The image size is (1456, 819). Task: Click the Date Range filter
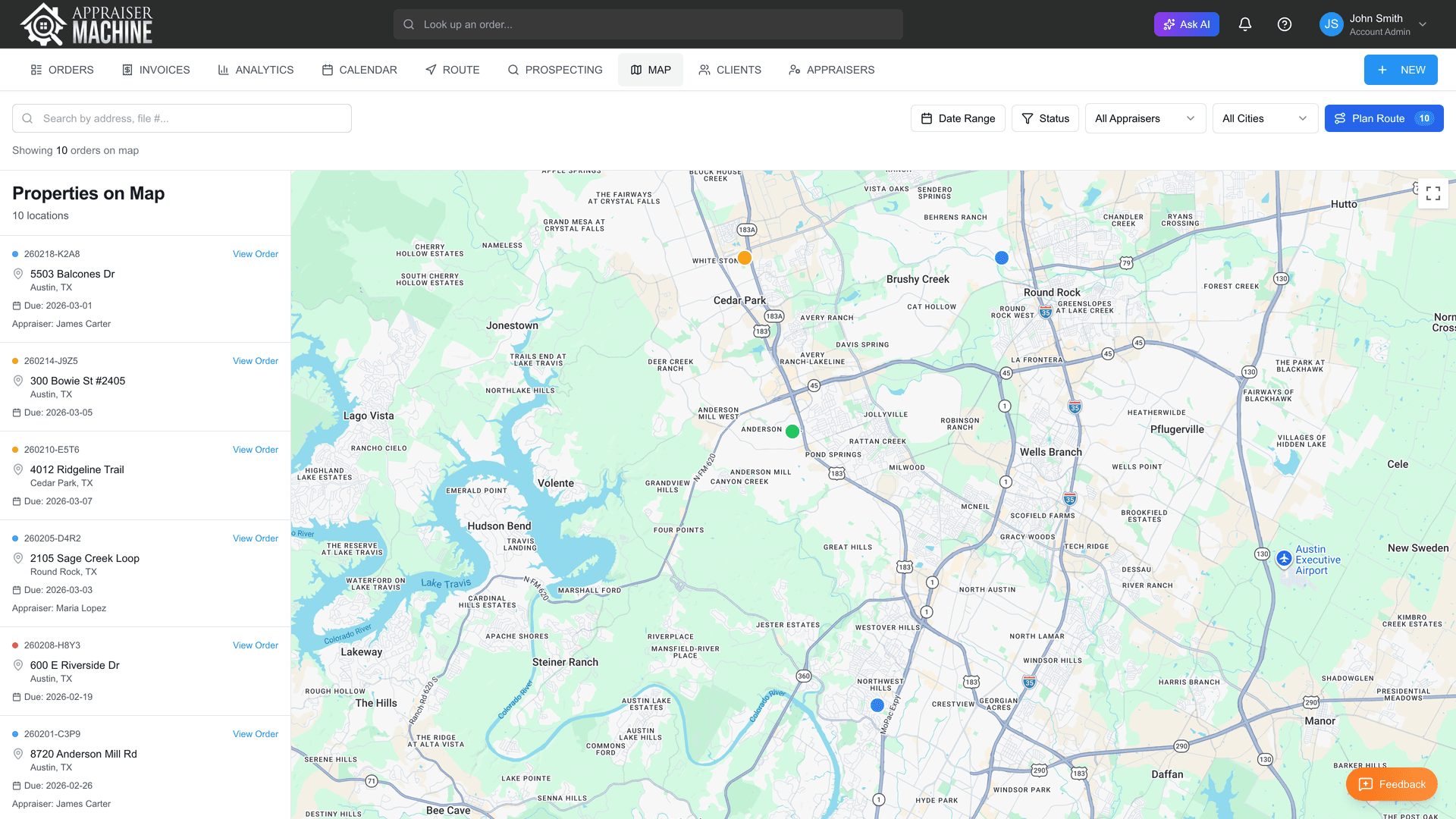(x=958, y=118)
